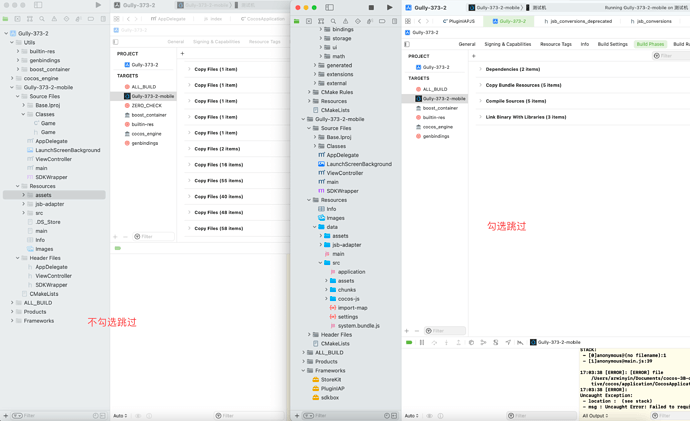The image size is (690, 421).
Task: Hide project and targets list in left window
Action: pyautogui.click(x=116, y=42)
